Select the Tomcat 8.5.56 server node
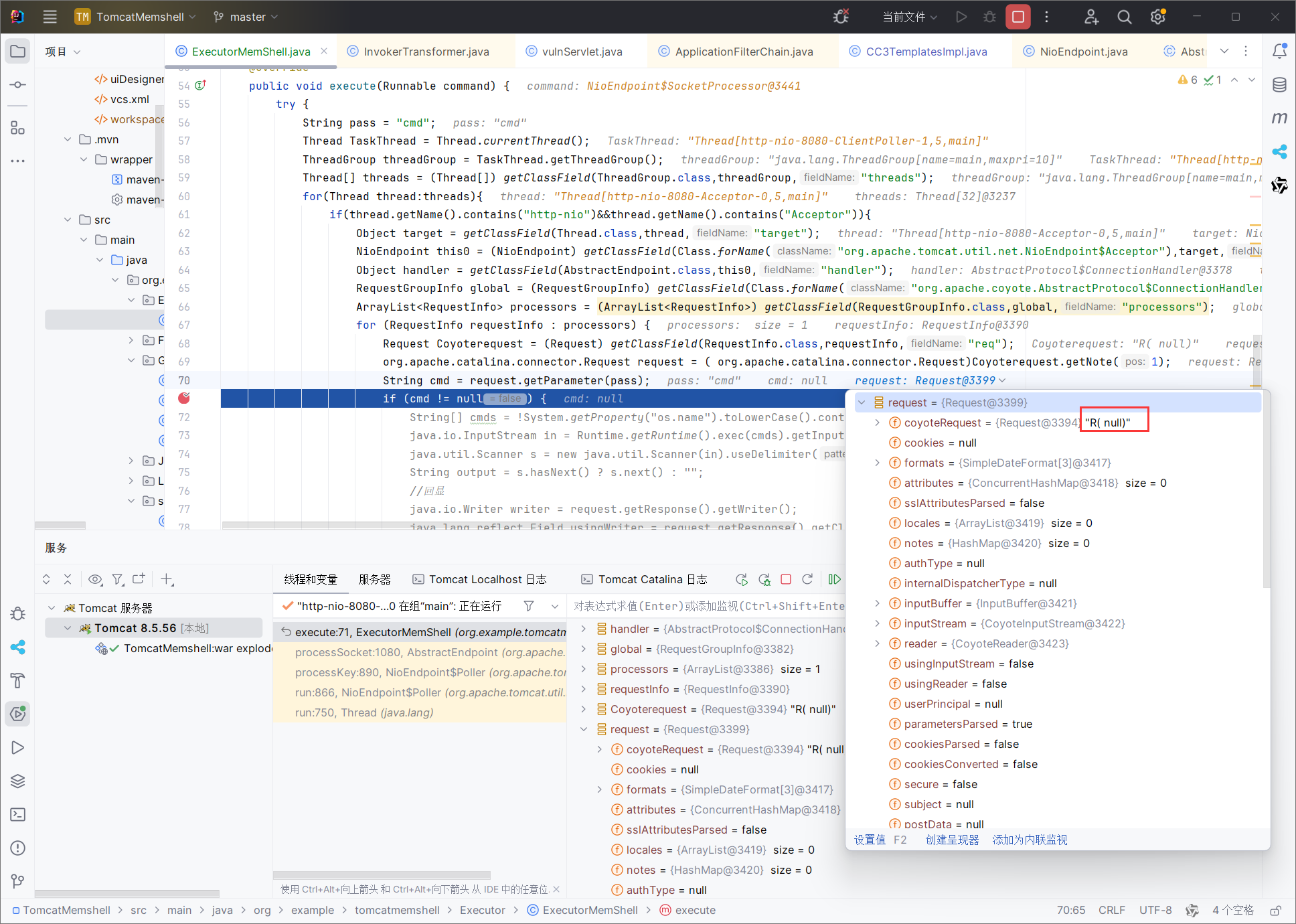This screenshot has height=924, width=1296. (154, 628)
